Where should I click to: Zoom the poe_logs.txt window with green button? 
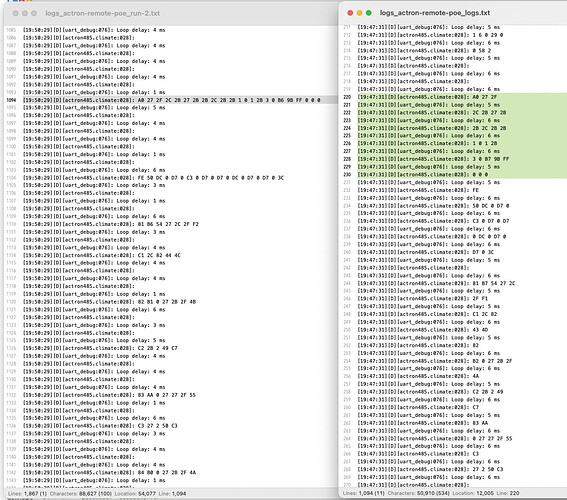pos(368,13)
